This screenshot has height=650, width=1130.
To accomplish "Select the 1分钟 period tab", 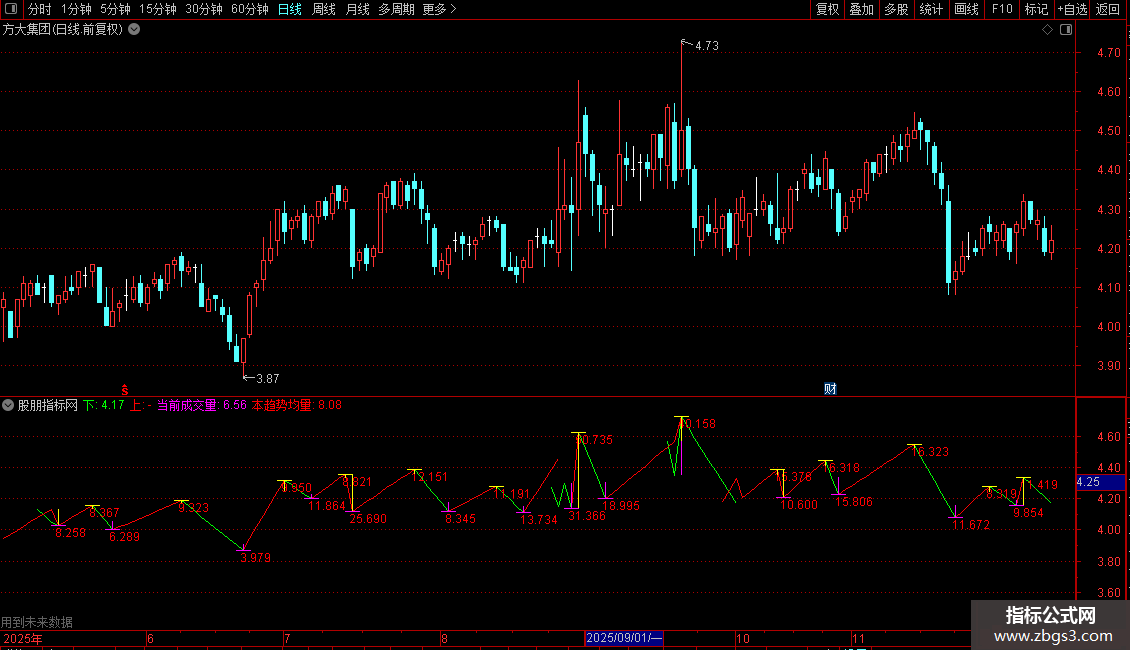I will tap(76, 9).
